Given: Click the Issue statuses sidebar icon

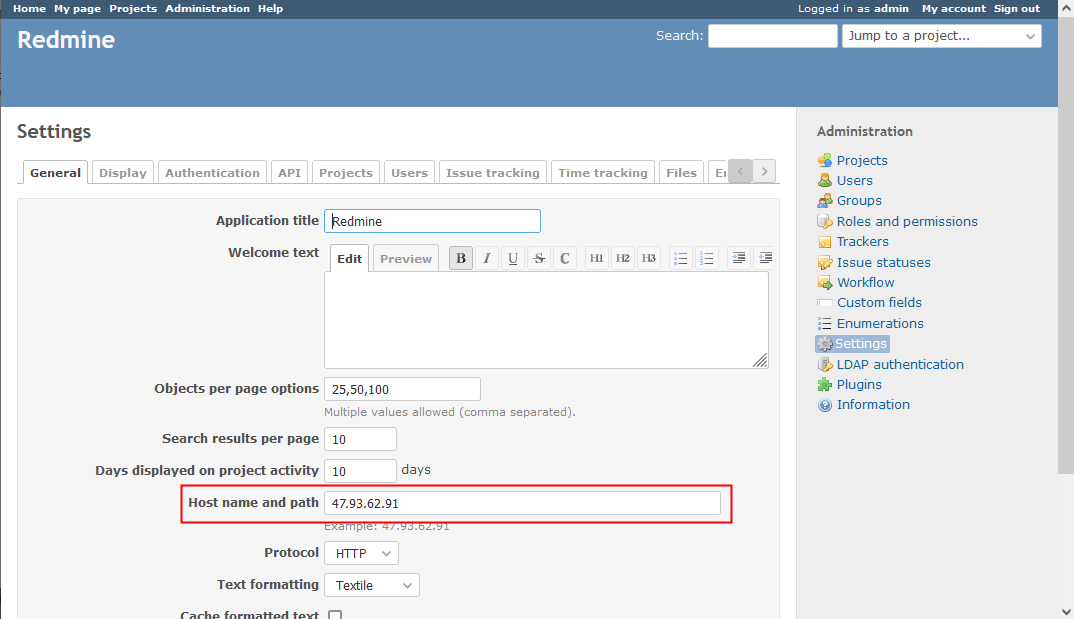Looking at the screenshot, I should [x=825, y=262].
